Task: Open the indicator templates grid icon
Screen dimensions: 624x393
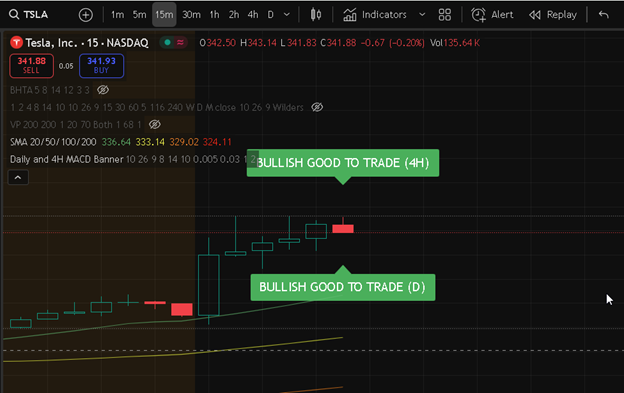Action: [445, 15]
